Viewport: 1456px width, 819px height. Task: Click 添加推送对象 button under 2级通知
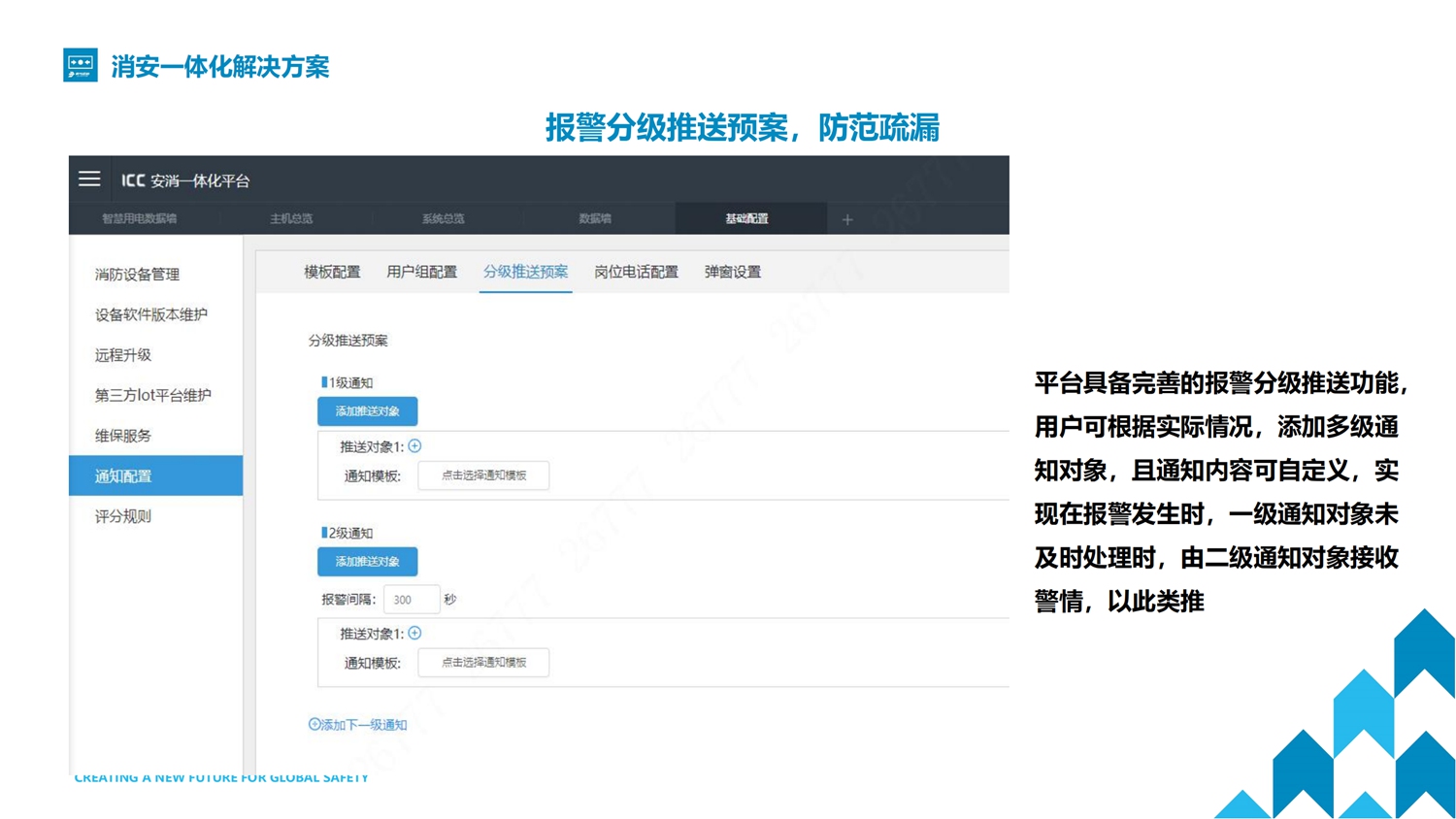367,562
